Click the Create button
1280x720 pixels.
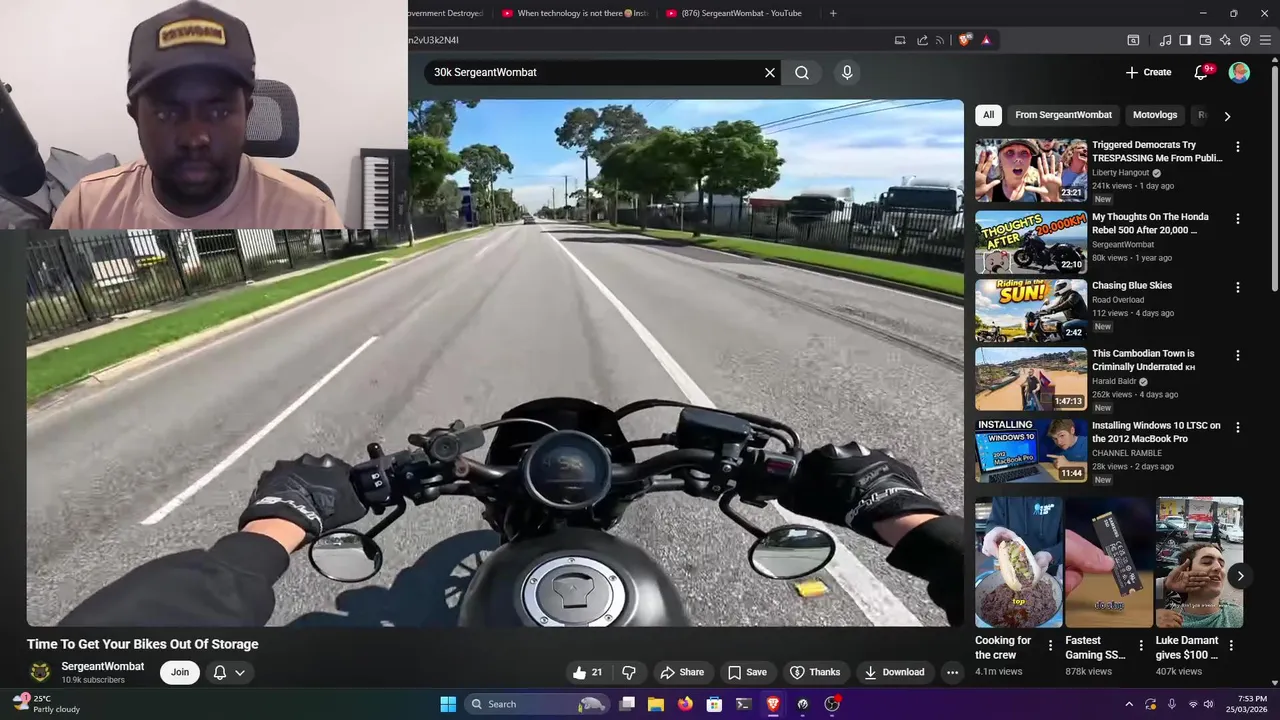tap(1148, 72)
